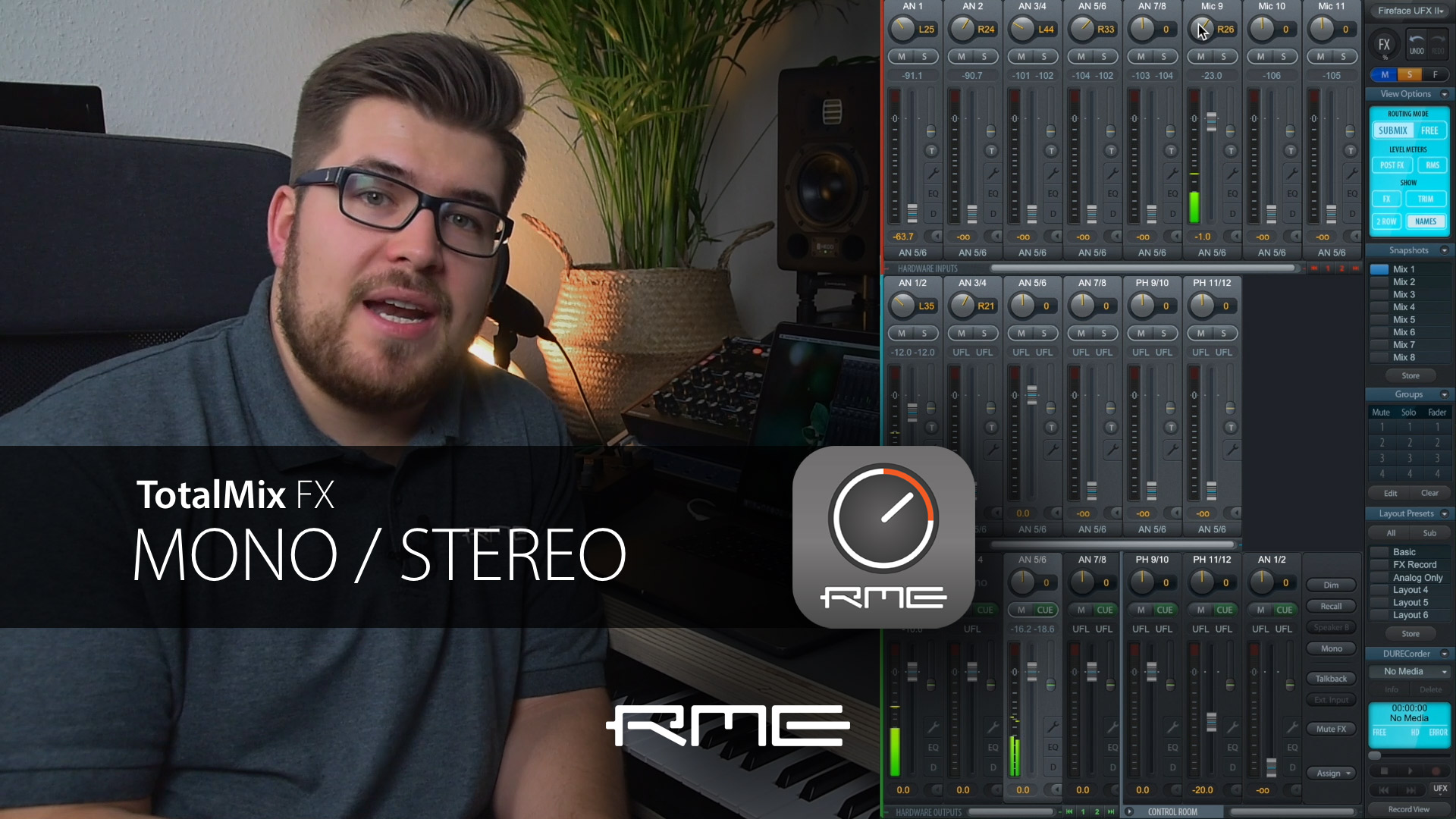
Task: Collapse the View Options section
Action: (x=1444, y=94)
